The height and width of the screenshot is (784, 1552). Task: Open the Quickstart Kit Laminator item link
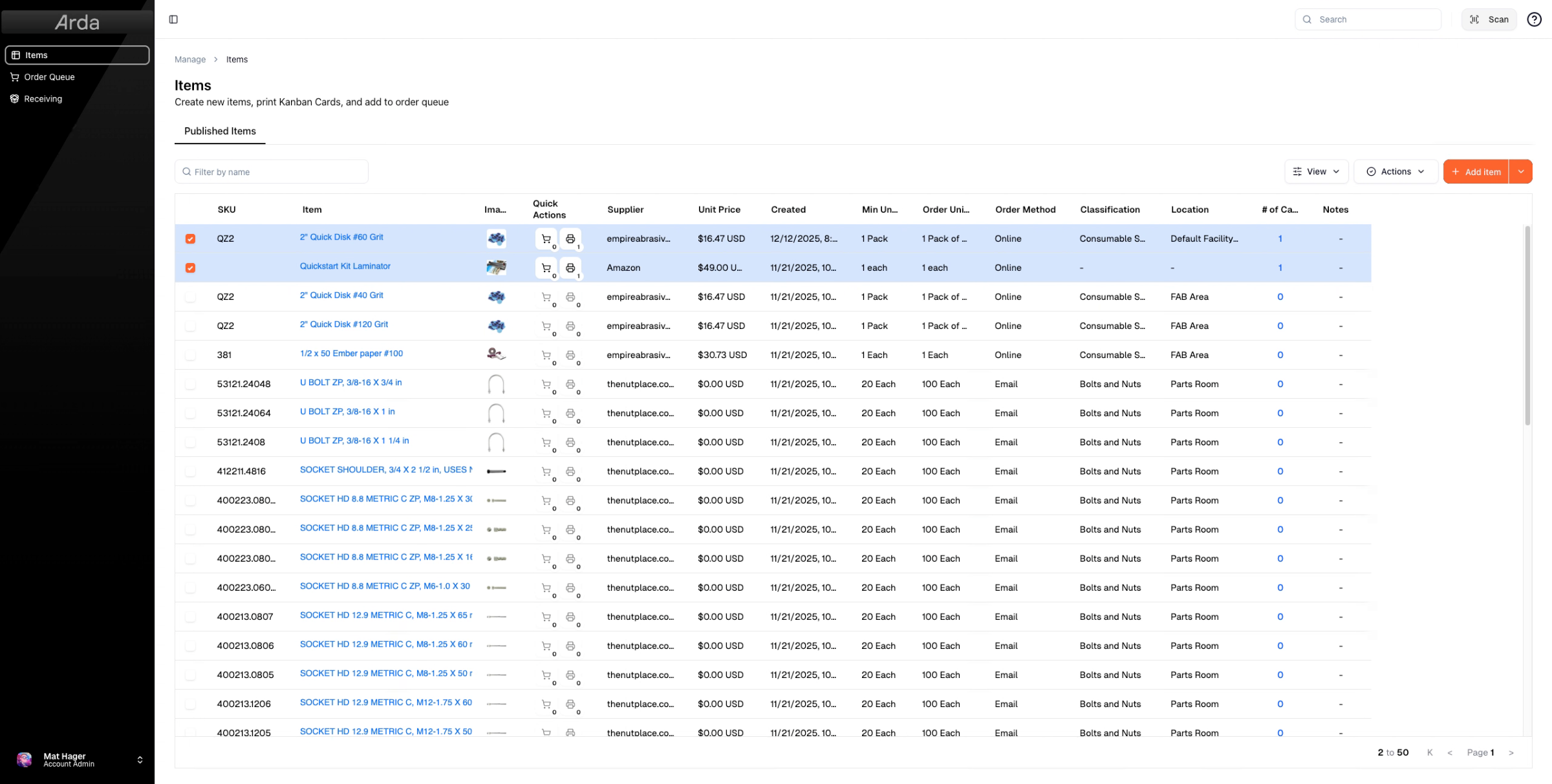345,266
